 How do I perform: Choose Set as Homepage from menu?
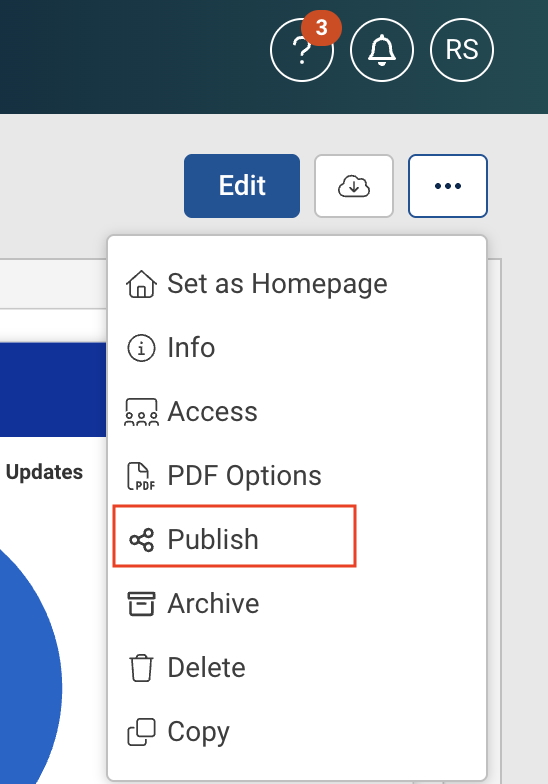297,284
